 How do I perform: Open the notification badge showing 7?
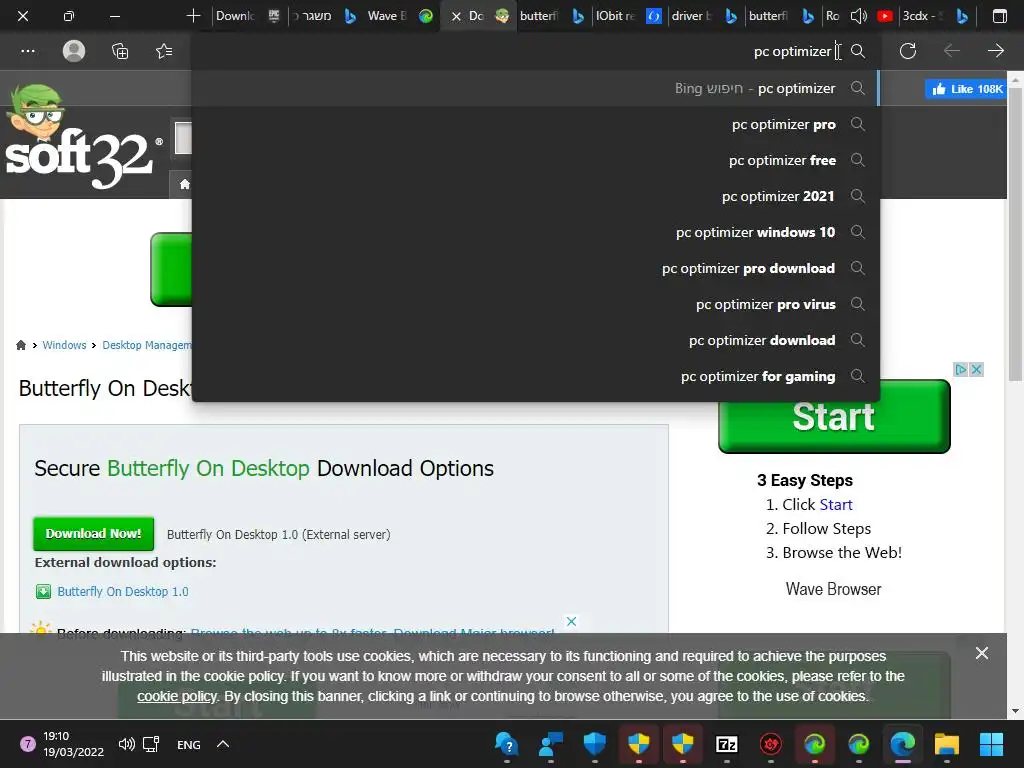(x=27, y=744)
